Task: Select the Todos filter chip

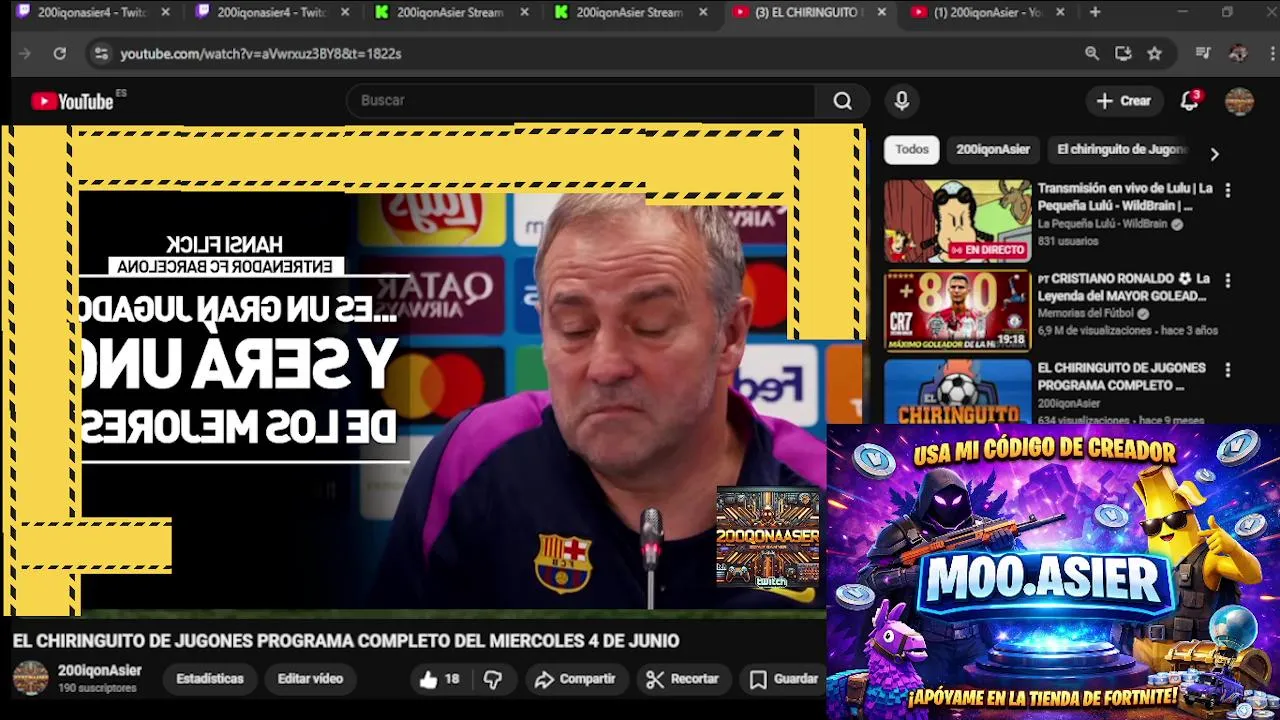Action: point(911,150)
